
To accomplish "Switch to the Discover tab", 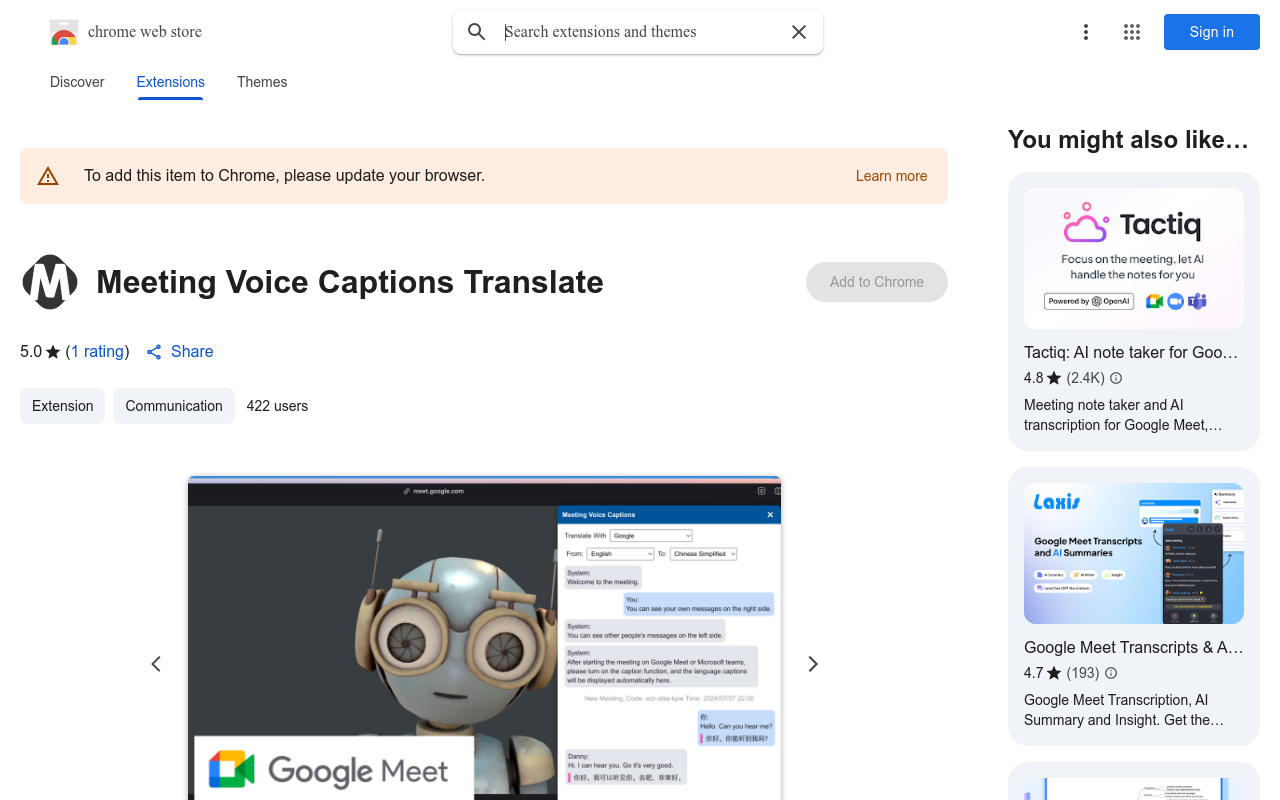I will 77,82.
